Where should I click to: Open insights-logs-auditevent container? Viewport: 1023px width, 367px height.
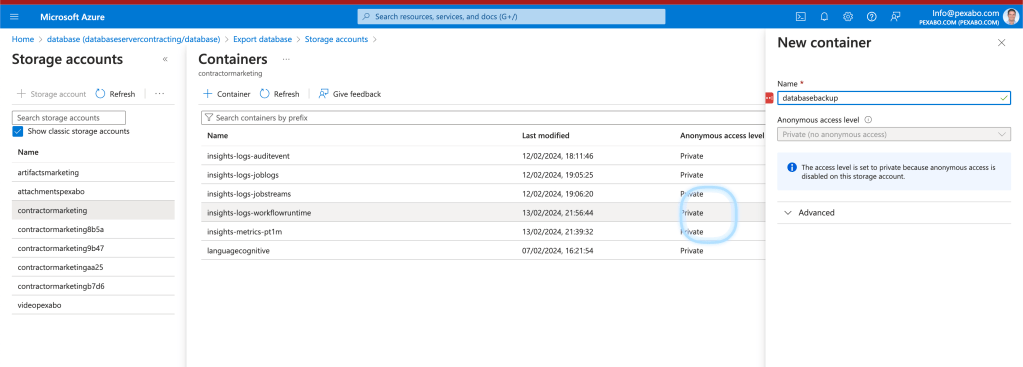point(248,156)
